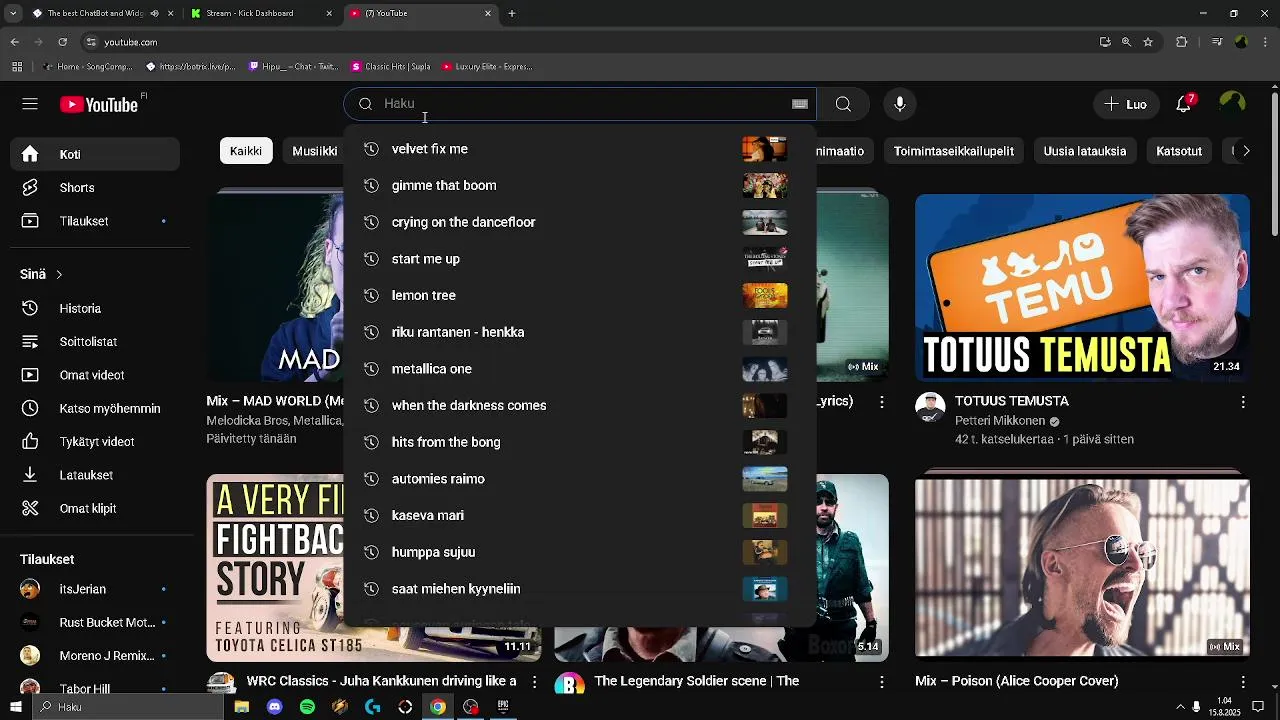
Task: Select the Musiikki filter chip
Action: [x=314, y=151]
